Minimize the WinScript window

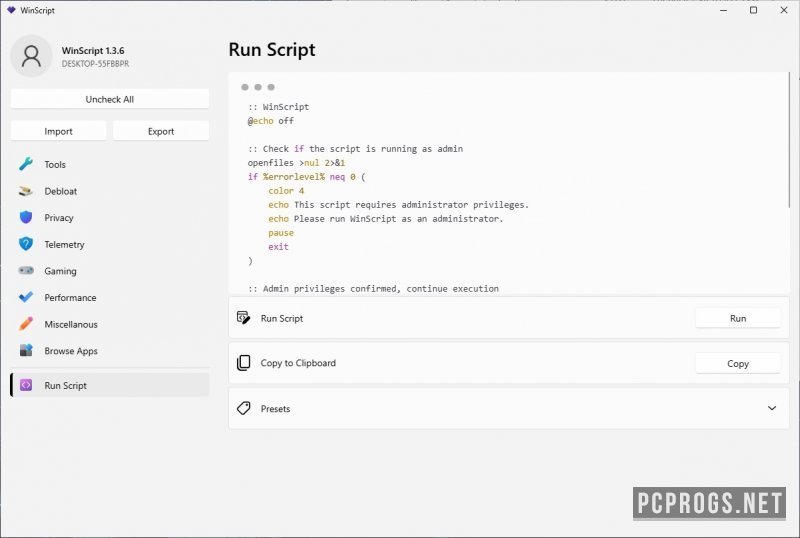[723, 10]
